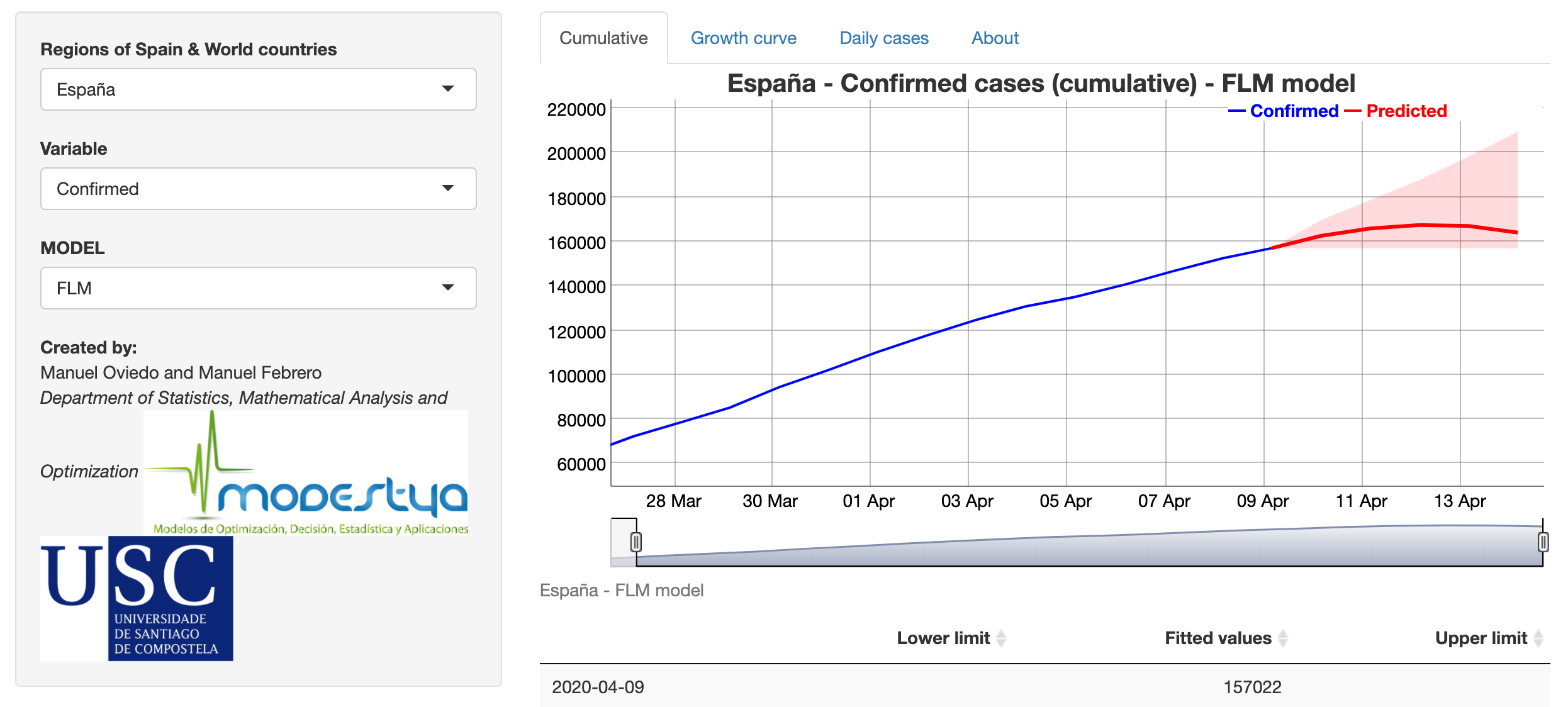Click the right range selector handle
The image size is (1568, 707).
coord(1543,542)
